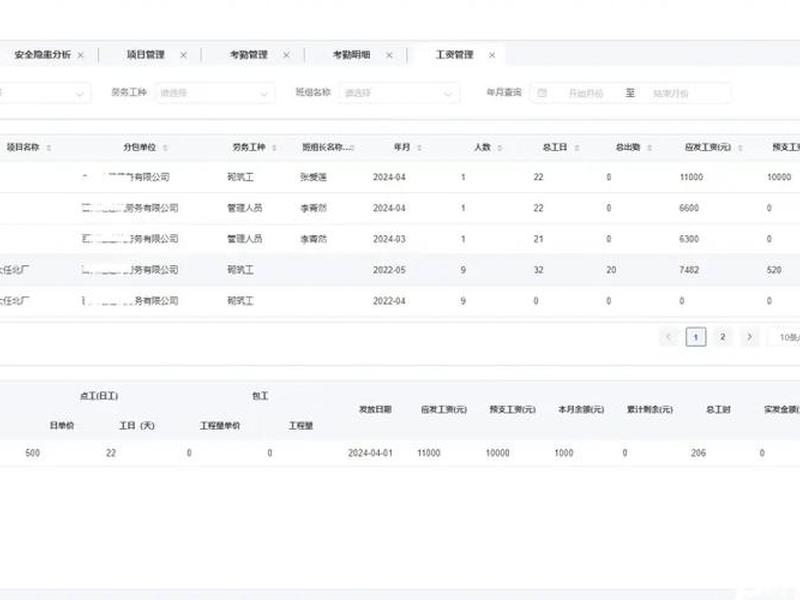
Task: Open the 劳务工种 filter dropdown
Action: pos(215,93)
